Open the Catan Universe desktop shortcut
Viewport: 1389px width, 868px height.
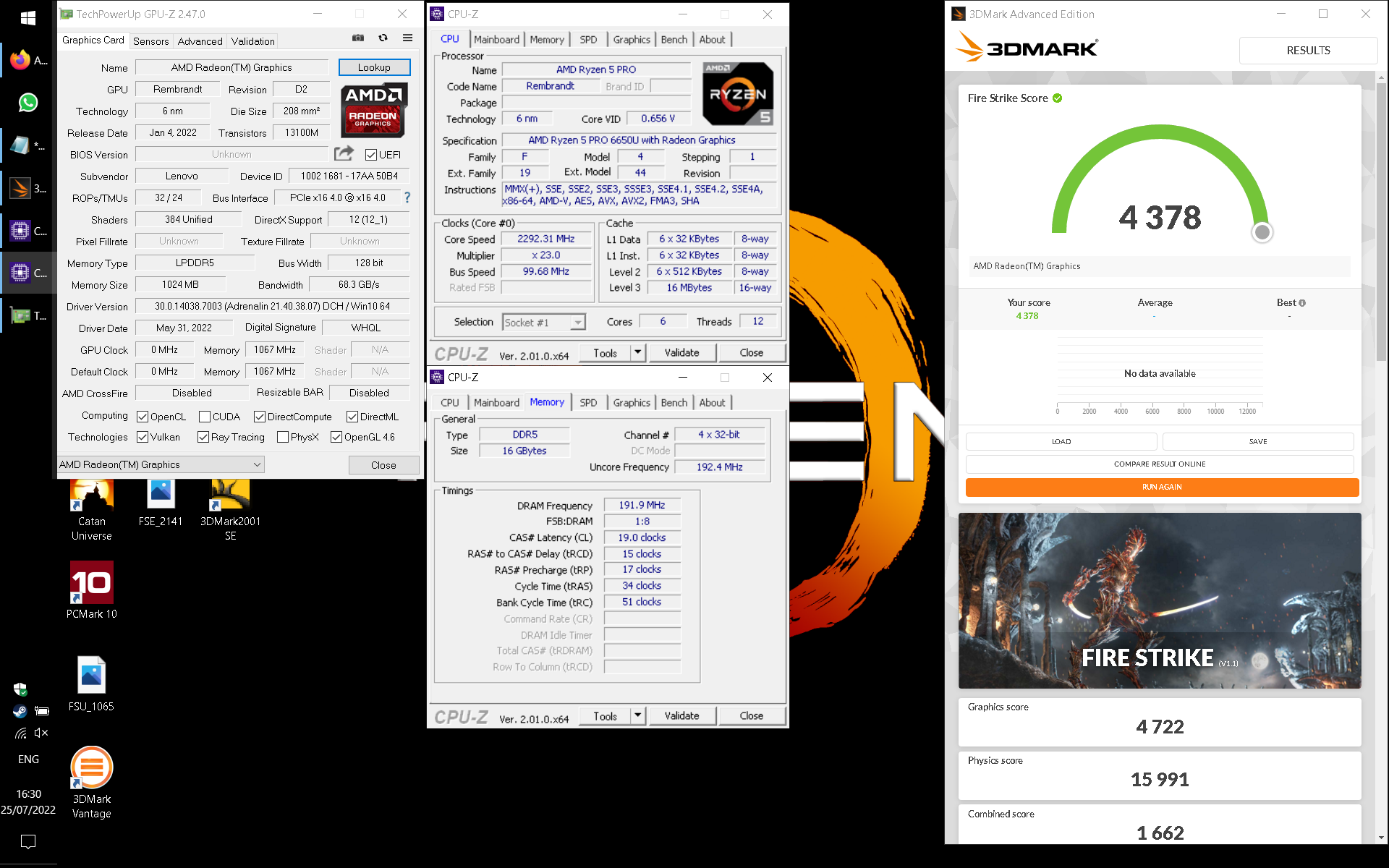[92, 509]
